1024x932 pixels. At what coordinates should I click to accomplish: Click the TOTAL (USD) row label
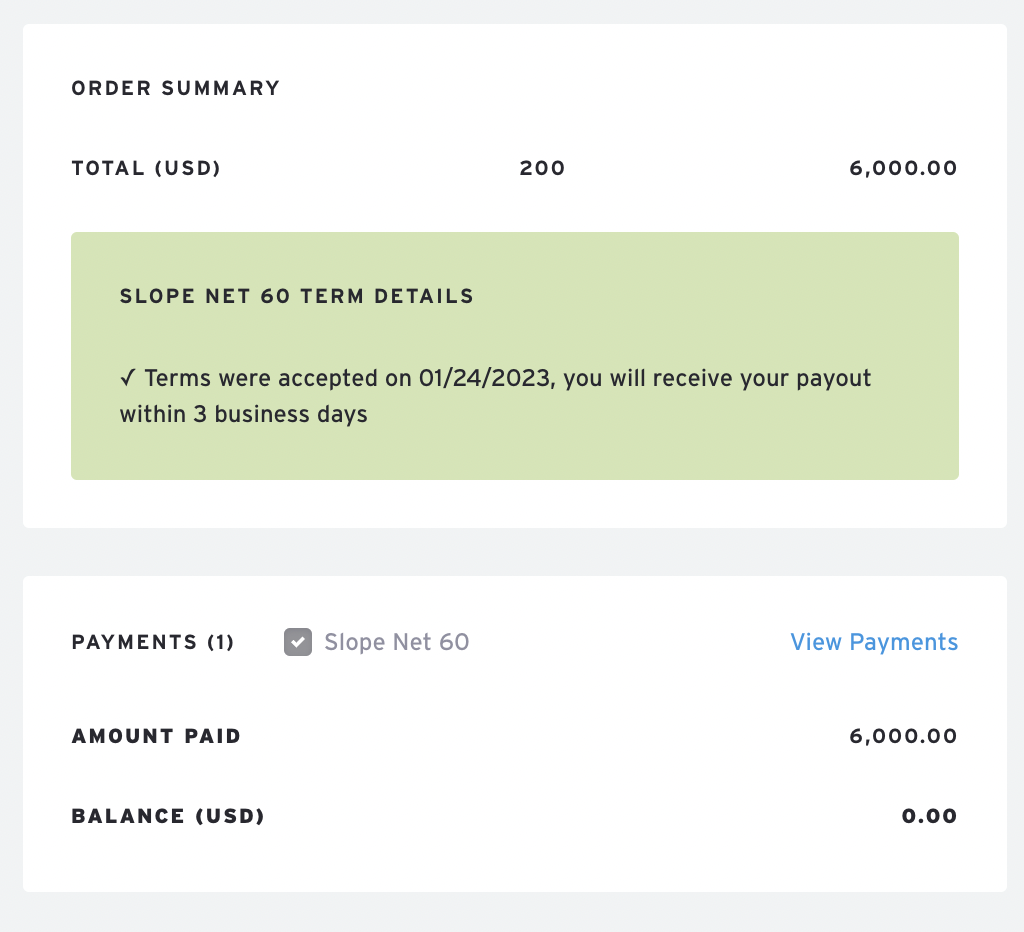[x=146, y=168]
